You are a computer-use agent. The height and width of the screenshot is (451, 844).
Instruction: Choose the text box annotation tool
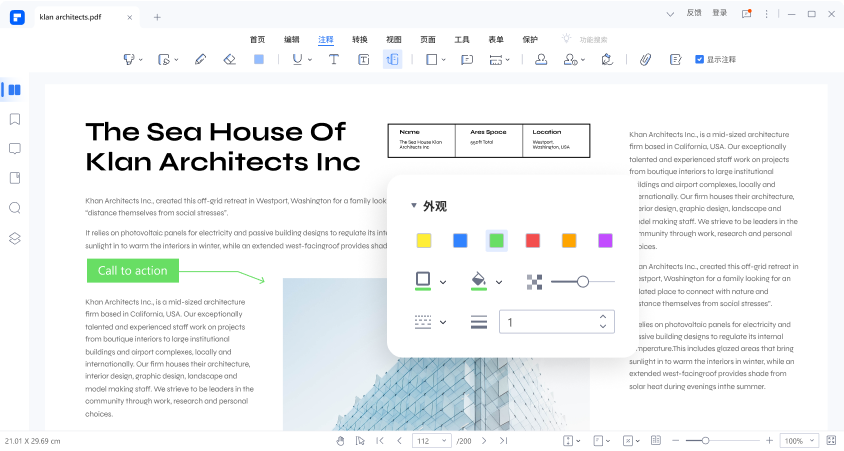tap(363, 60)
